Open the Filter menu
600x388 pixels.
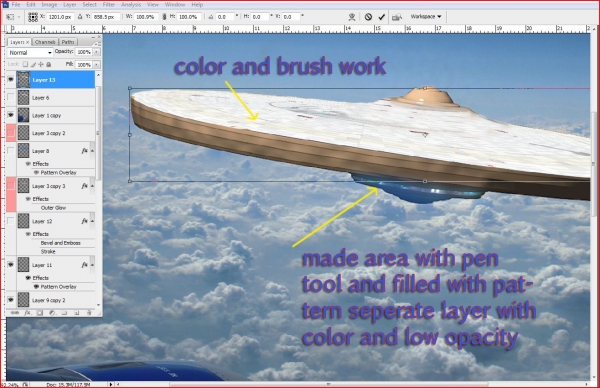pos(109,5)
